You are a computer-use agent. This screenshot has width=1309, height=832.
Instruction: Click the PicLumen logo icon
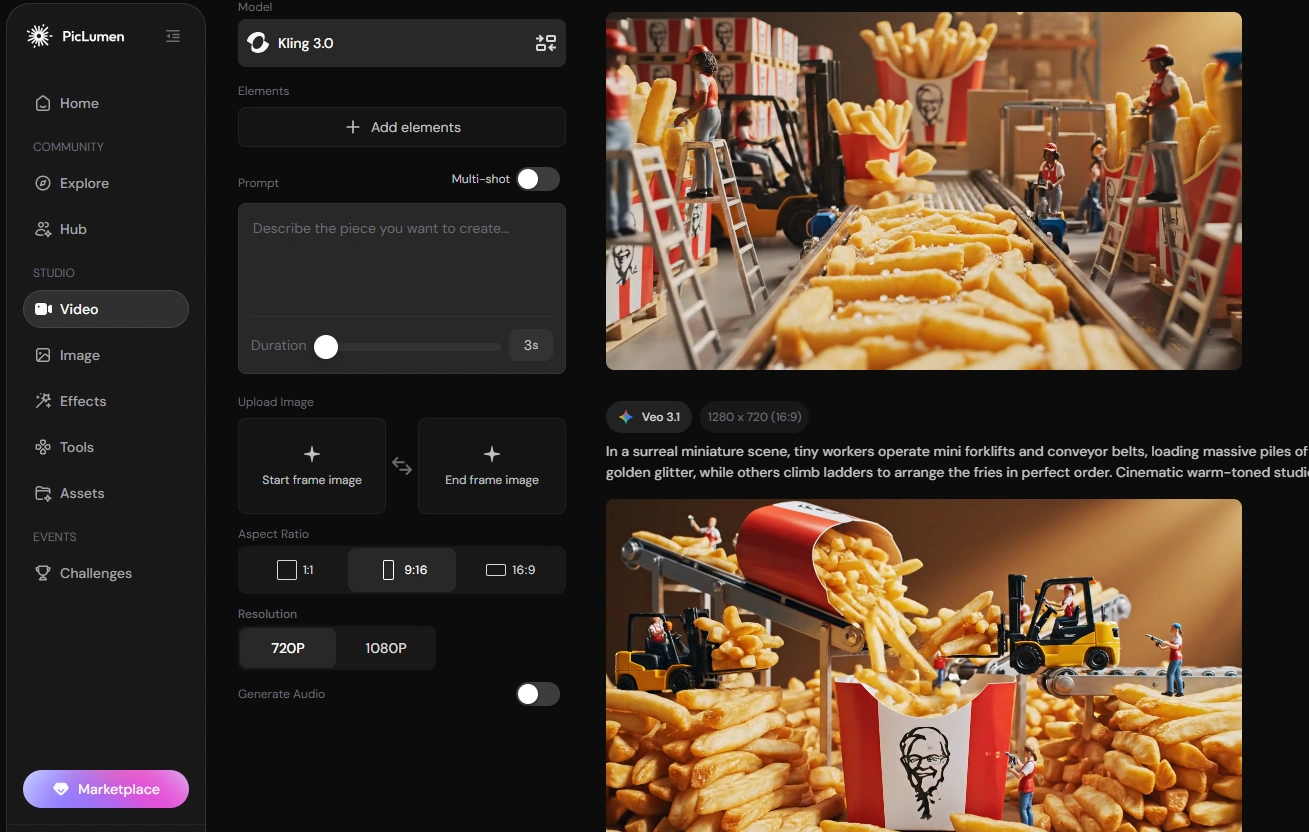pos(39,36)
